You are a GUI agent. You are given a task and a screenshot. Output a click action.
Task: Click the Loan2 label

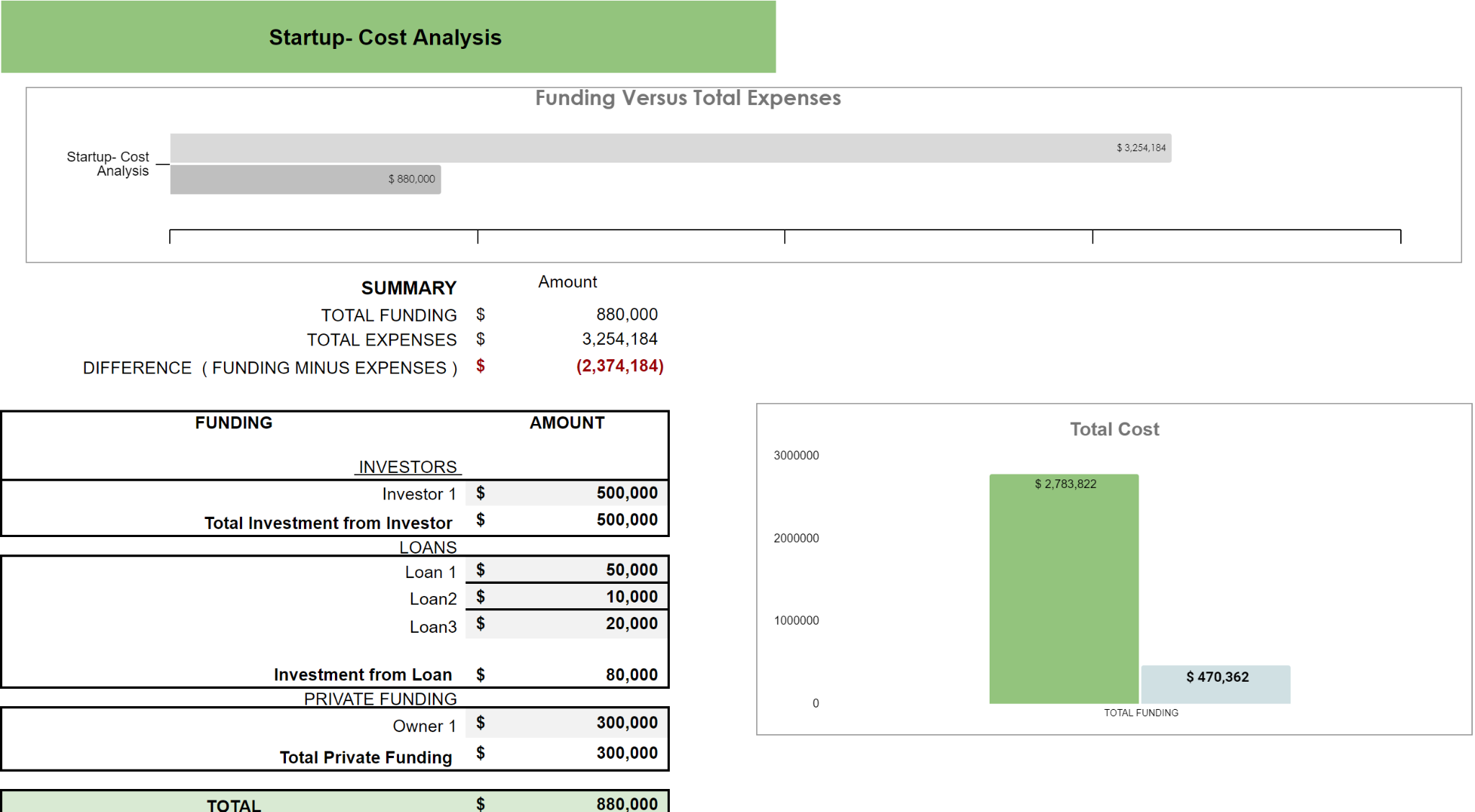pyautogui.click(x=433, y=599)
